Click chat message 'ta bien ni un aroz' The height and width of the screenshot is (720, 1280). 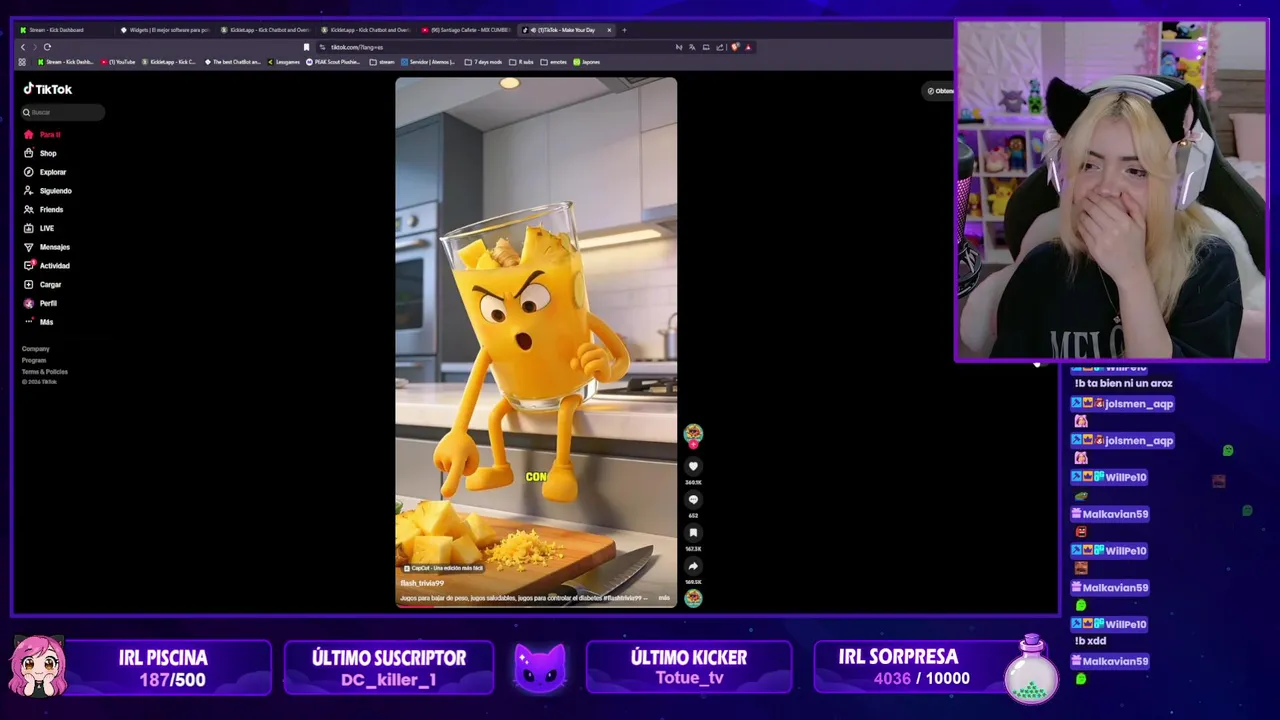pos(1123,383)
